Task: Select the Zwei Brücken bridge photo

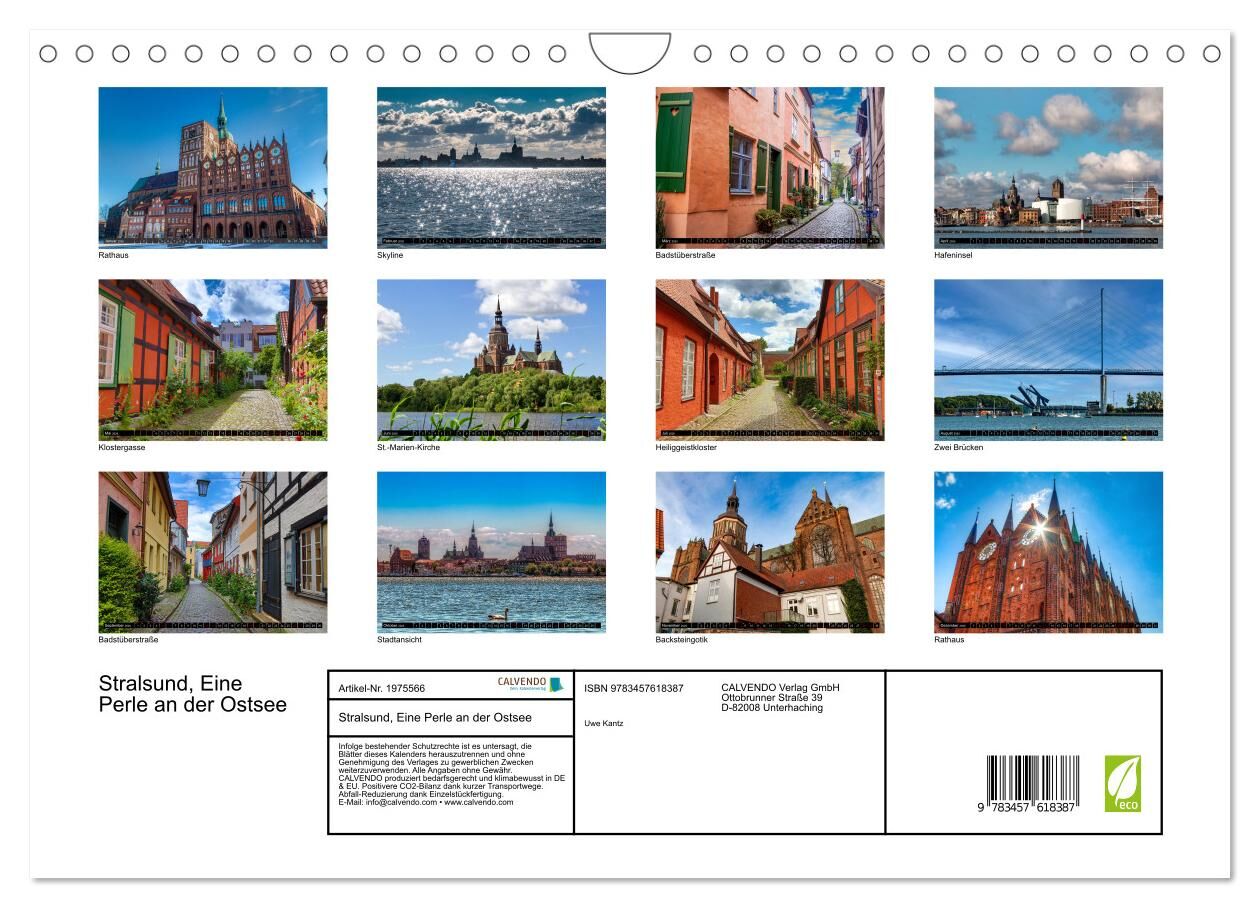Action: coord(1048,359)
